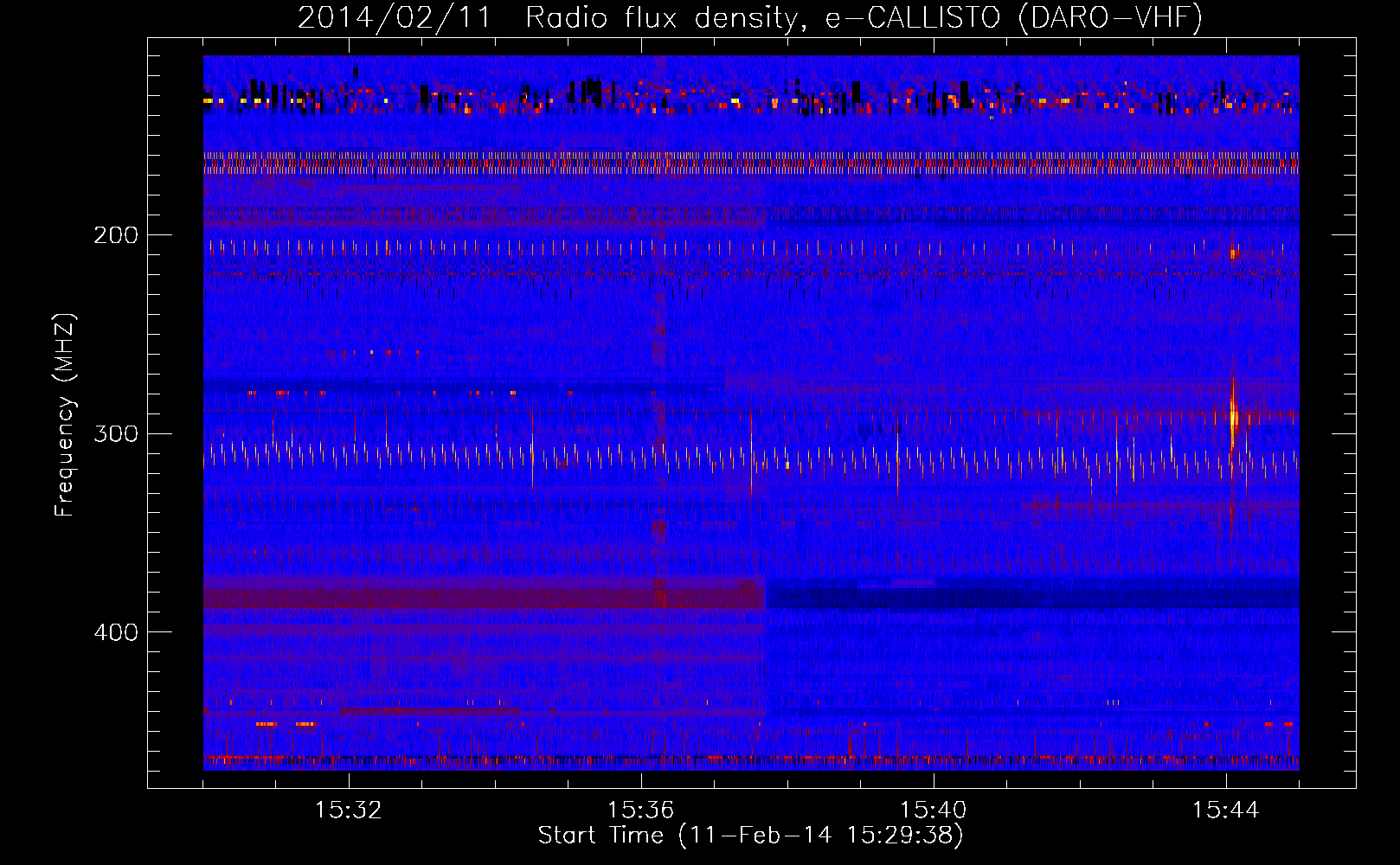Click the "200" frequency tick label
The height and width of the screenshot is (865, 1400).
[x=116, y=235]
